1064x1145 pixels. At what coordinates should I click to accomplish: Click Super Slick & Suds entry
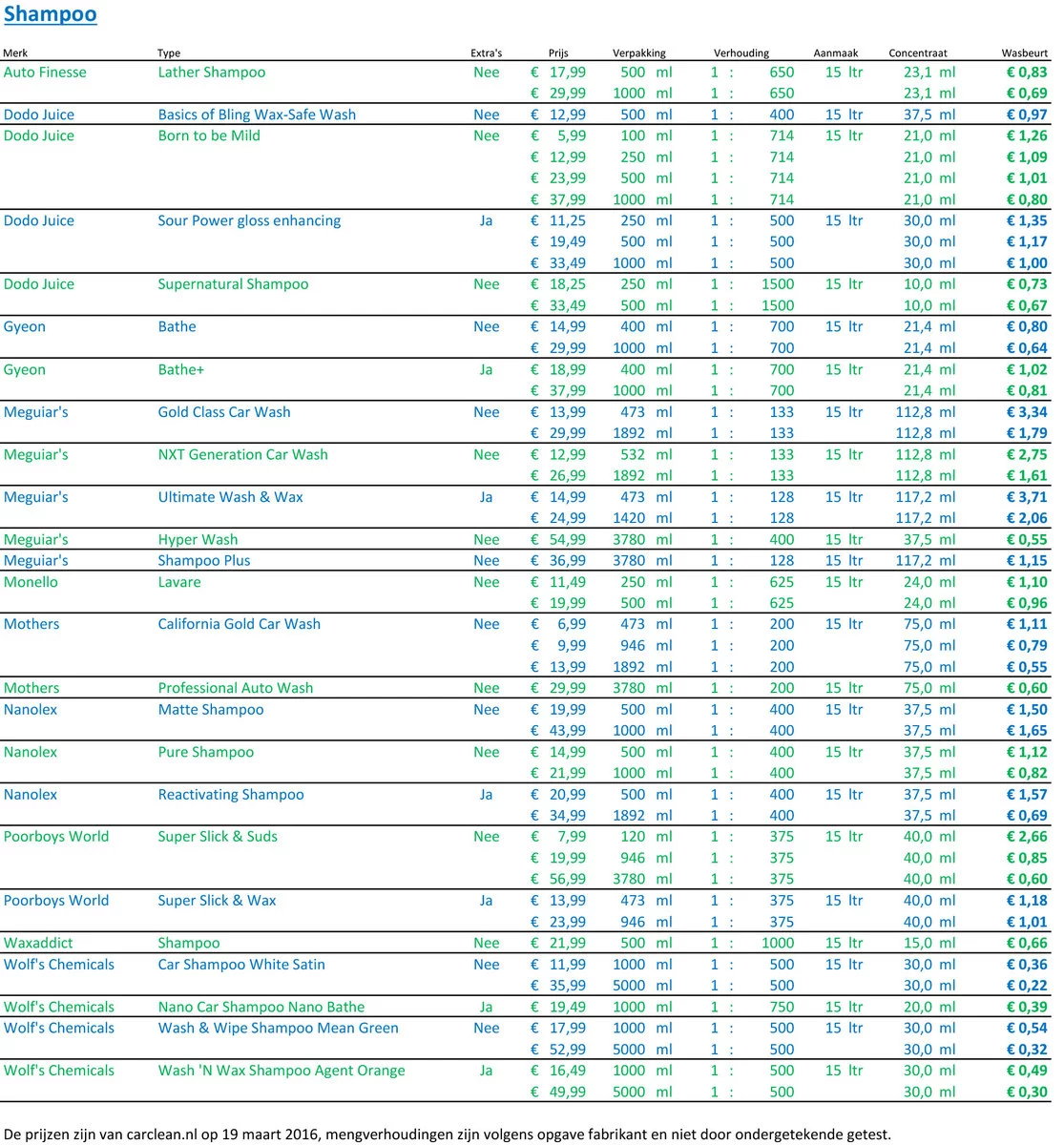coord(218,837)
